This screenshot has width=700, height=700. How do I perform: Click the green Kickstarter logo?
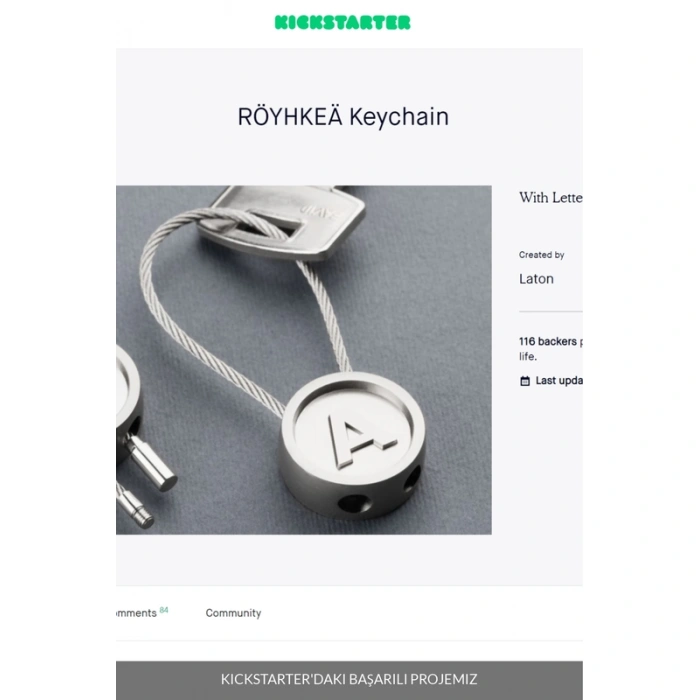(x=342, y=22)
